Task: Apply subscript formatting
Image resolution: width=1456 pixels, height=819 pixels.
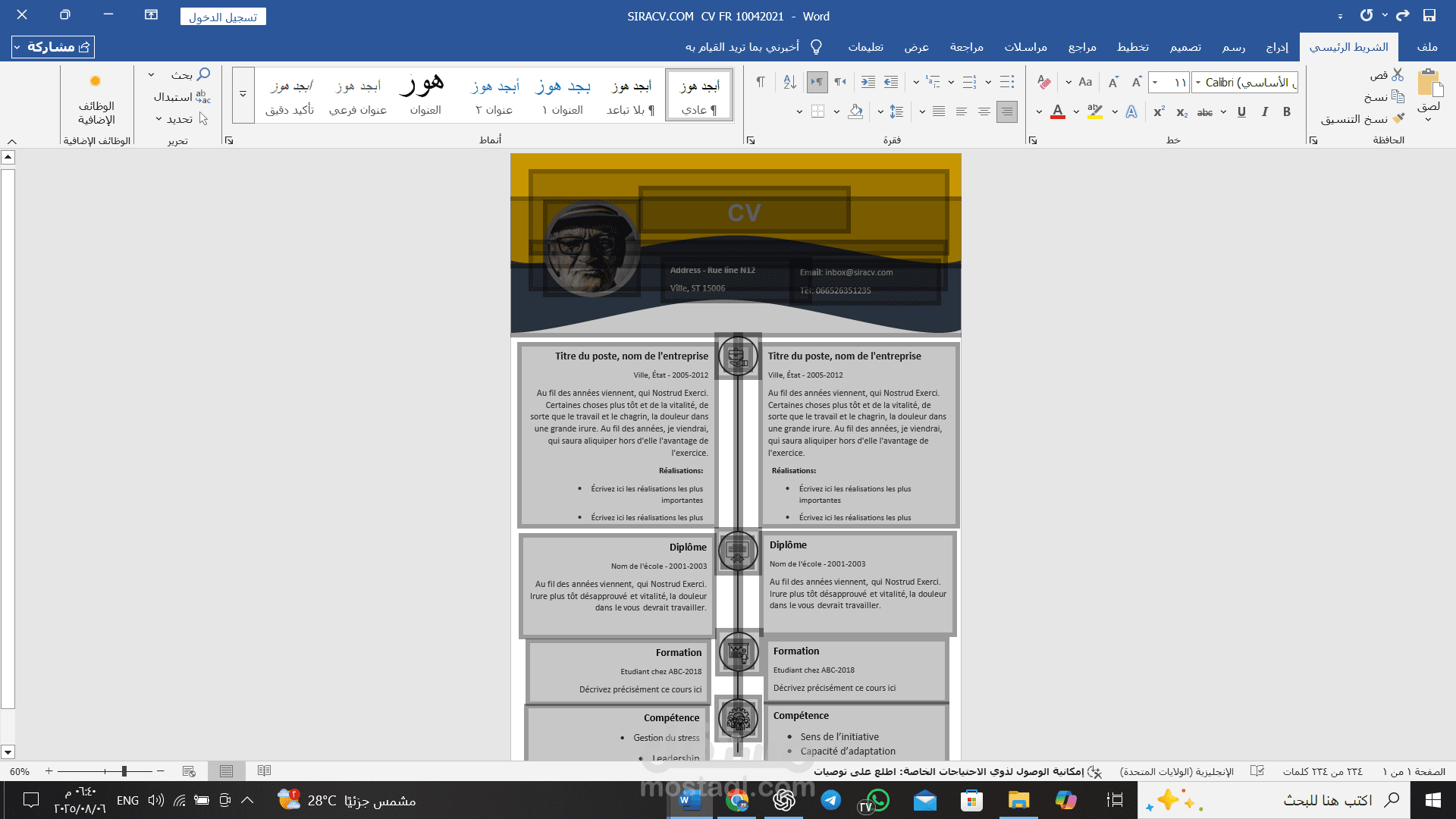Action: [x=1181, y=112]
